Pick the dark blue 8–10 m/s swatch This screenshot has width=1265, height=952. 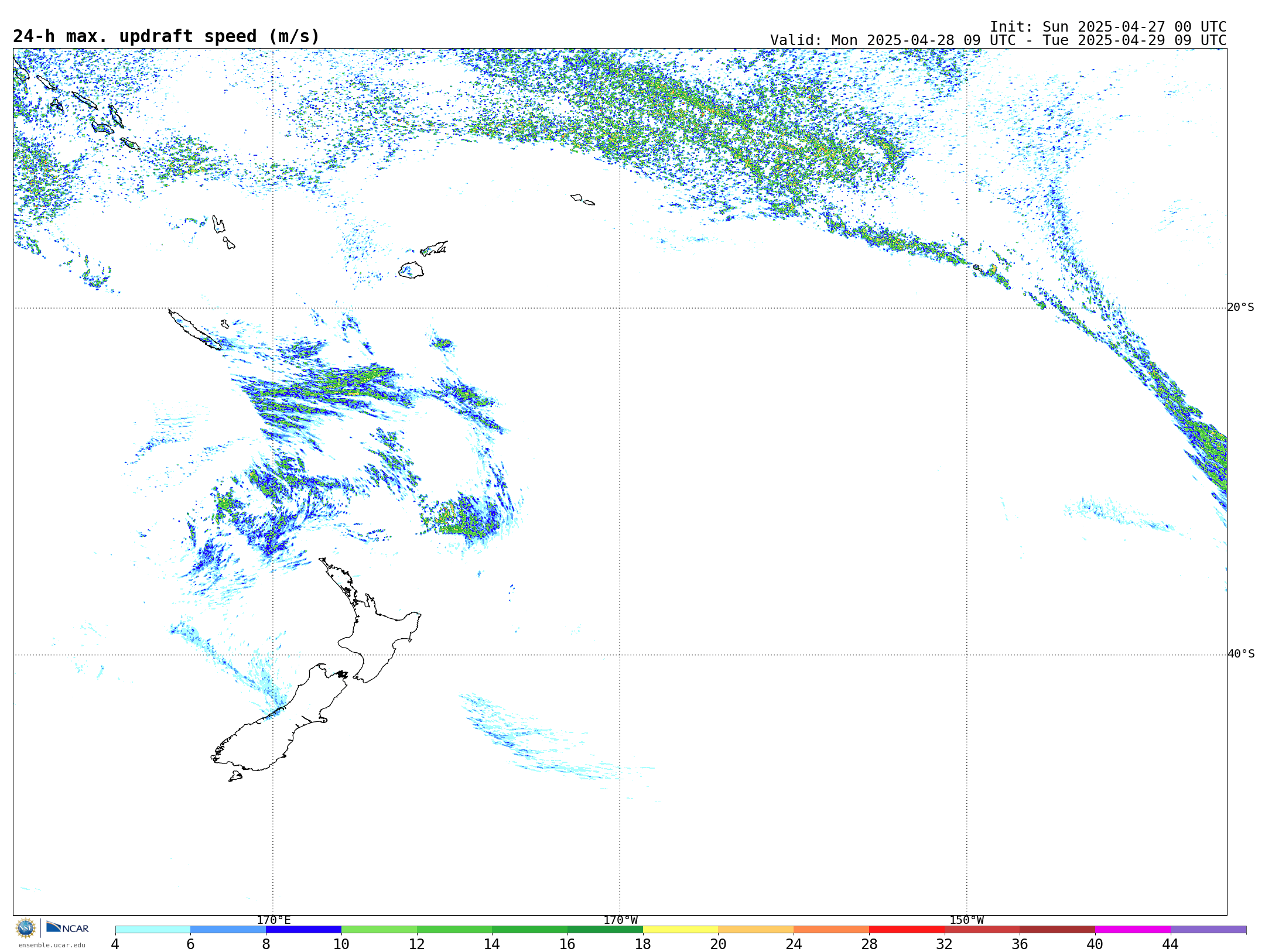303,929
